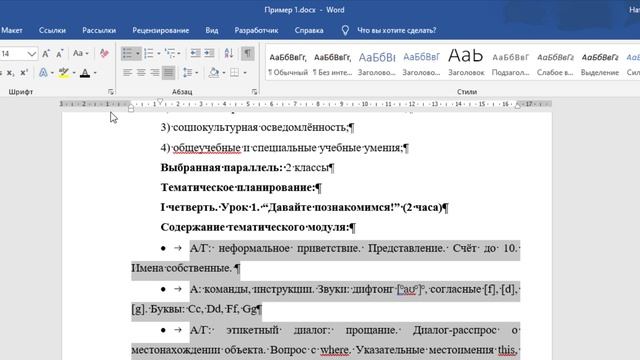Toggle bulleted list formatting
The image size is (640, 360).
[x=127, y=53]
